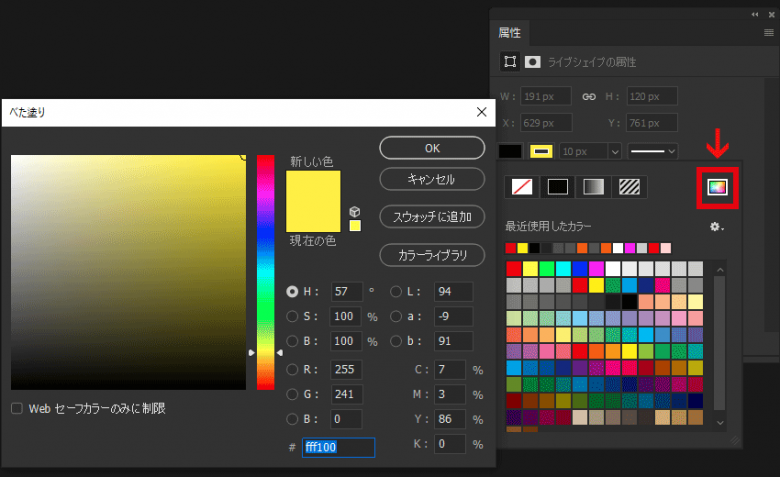
Task: Pick the cyan swatch in top row
Action: click(563, 269)
